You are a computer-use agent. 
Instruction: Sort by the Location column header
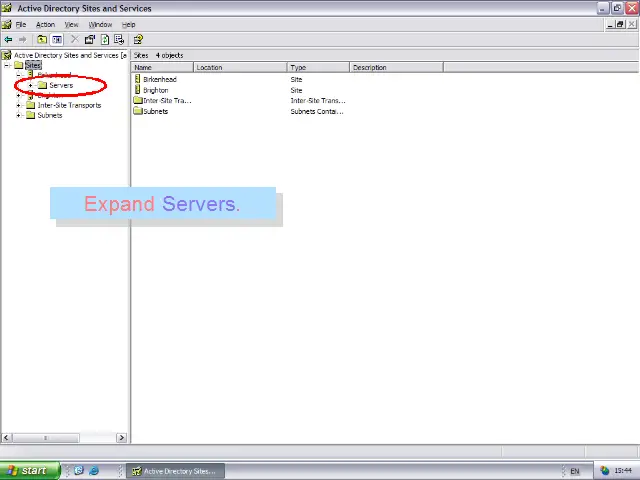point(240,67)
